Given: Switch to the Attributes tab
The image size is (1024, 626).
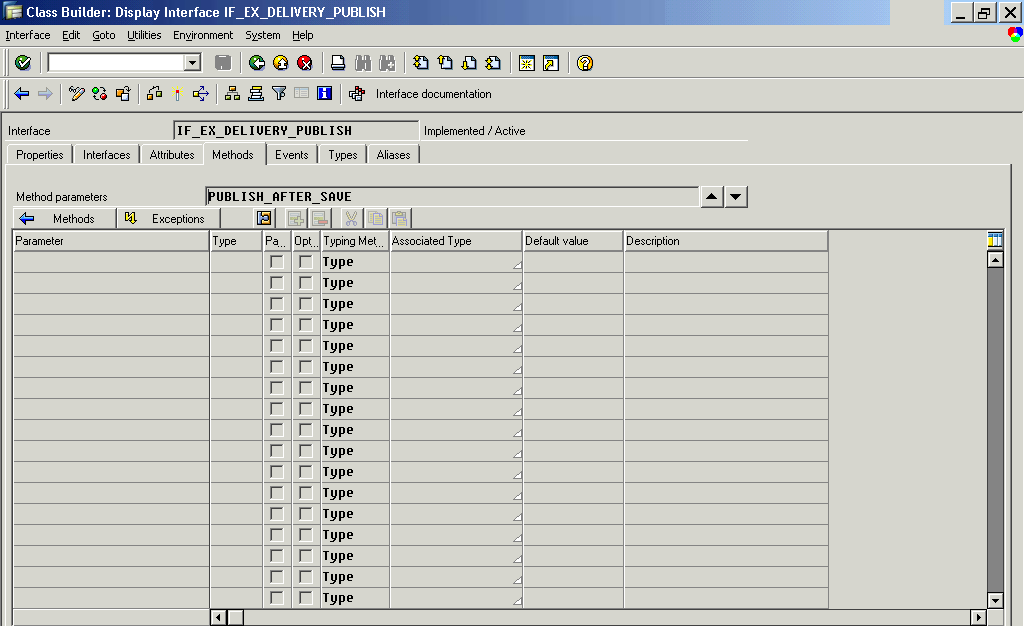Looking at the screenshot, I should coord(172,155).
